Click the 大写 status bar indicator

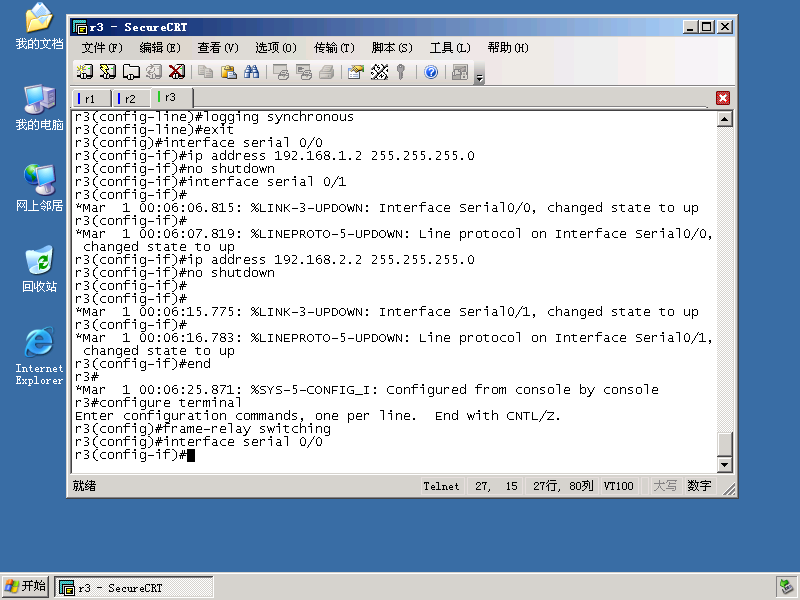(x=665, y=486)
